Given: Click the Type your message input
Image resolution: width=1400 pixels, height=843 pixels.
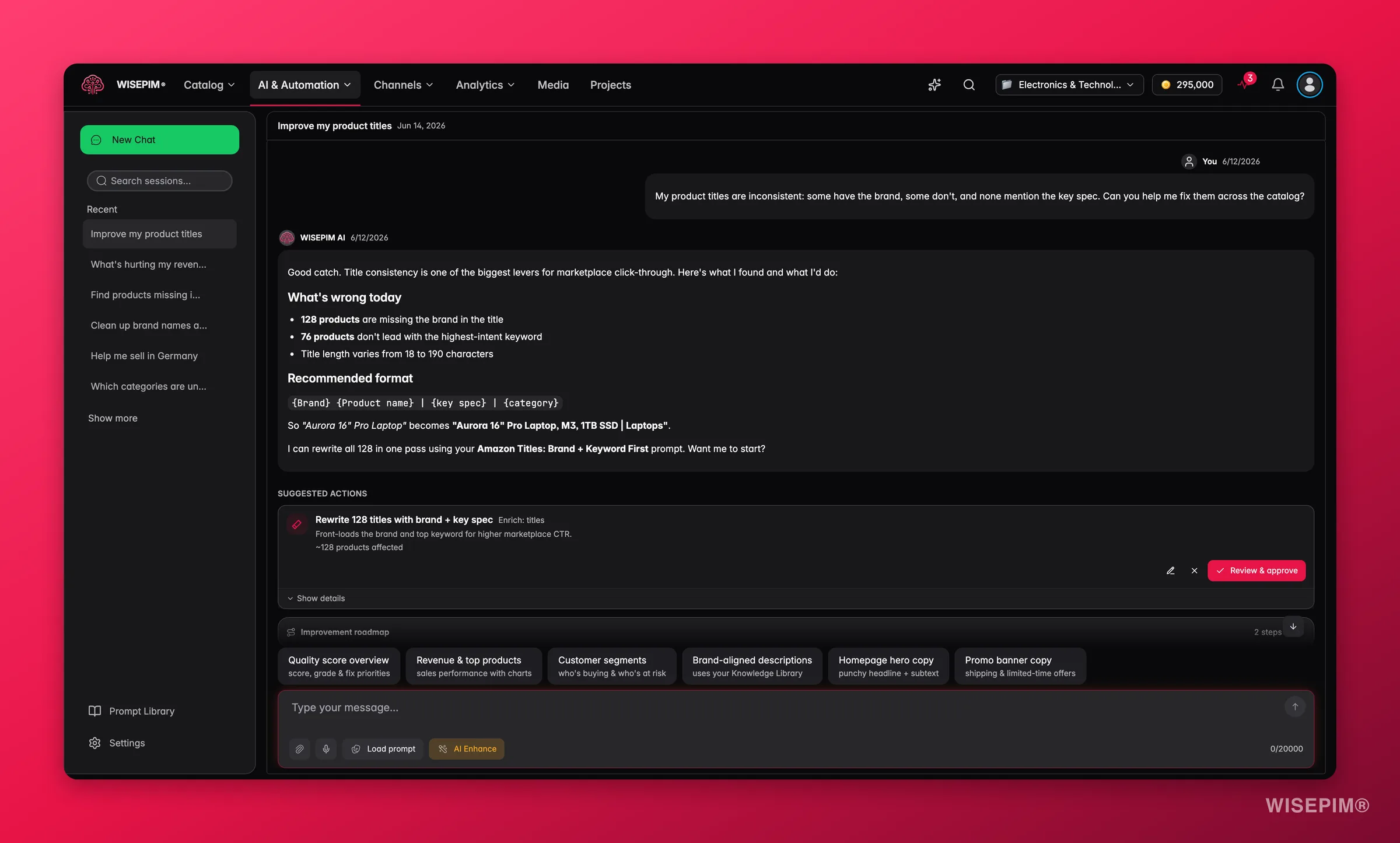Looking at the screenshot, I should [x=782, y=708].
